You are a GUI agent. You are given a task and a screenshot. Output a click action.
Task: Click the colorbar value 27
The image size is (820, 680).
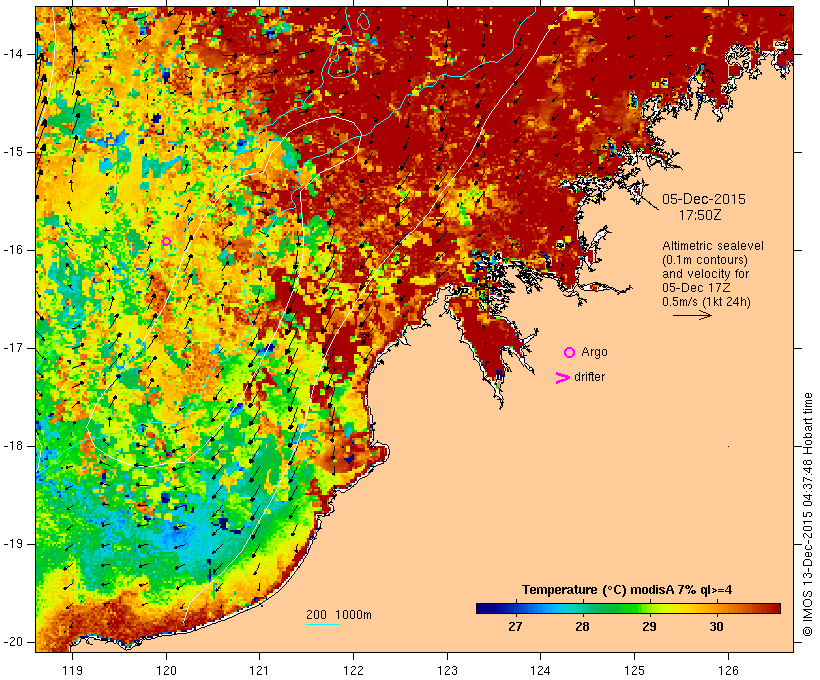coord(515,626)
